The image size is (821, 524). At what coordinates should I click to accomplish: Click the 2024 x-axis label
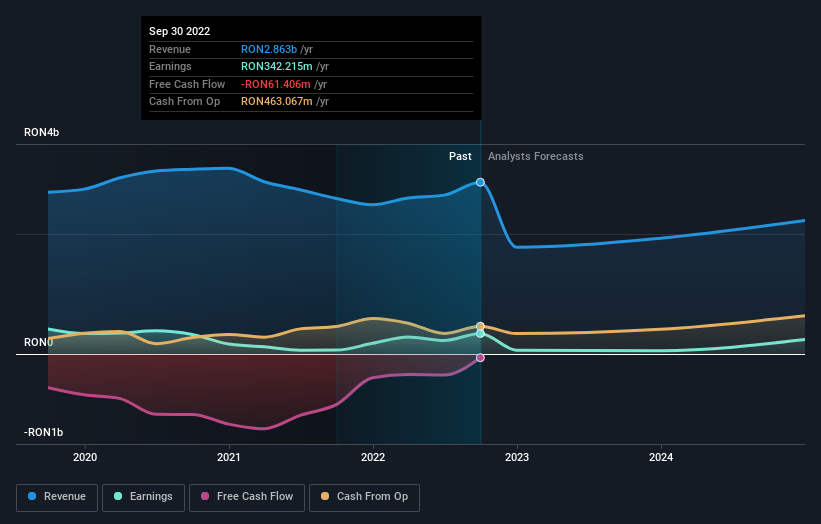click(661, 457)
